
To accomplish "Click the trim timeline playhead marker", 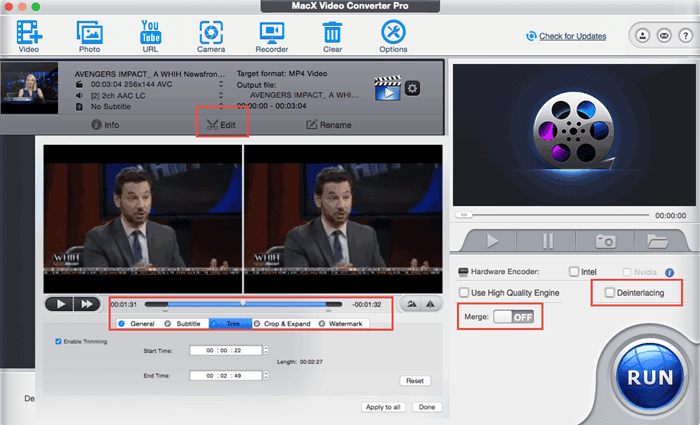I will point(243,303).
